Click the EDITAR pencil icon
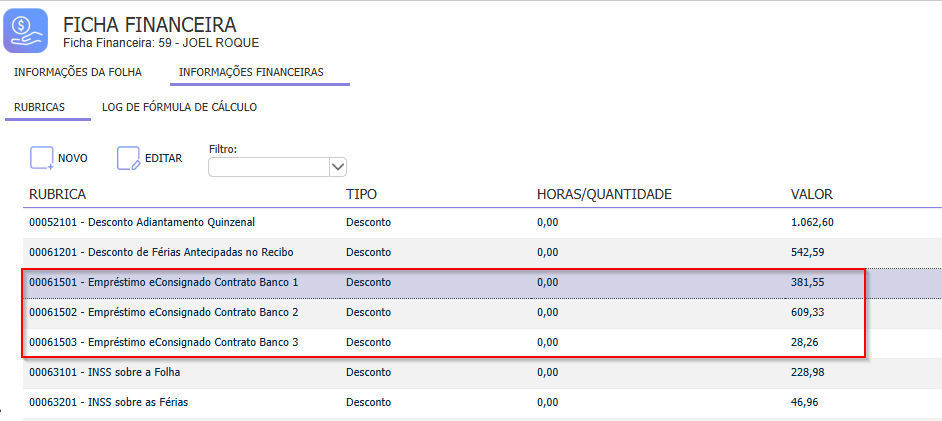Screen dimensions: 942x421 point(129,159)
